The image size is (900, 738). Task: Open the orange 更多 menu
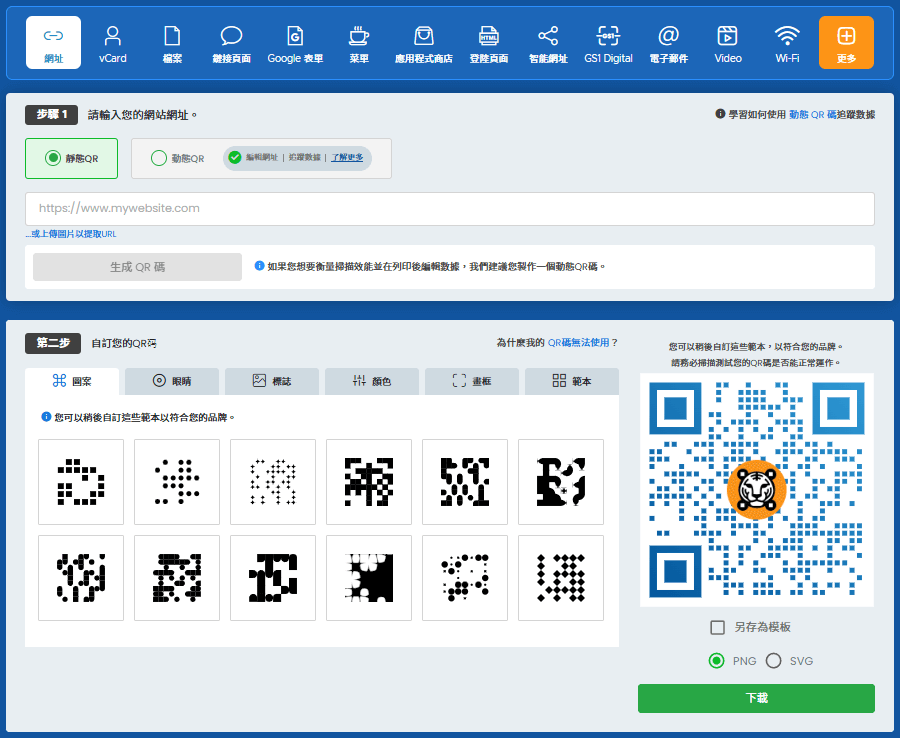click(x=846, y=42)
